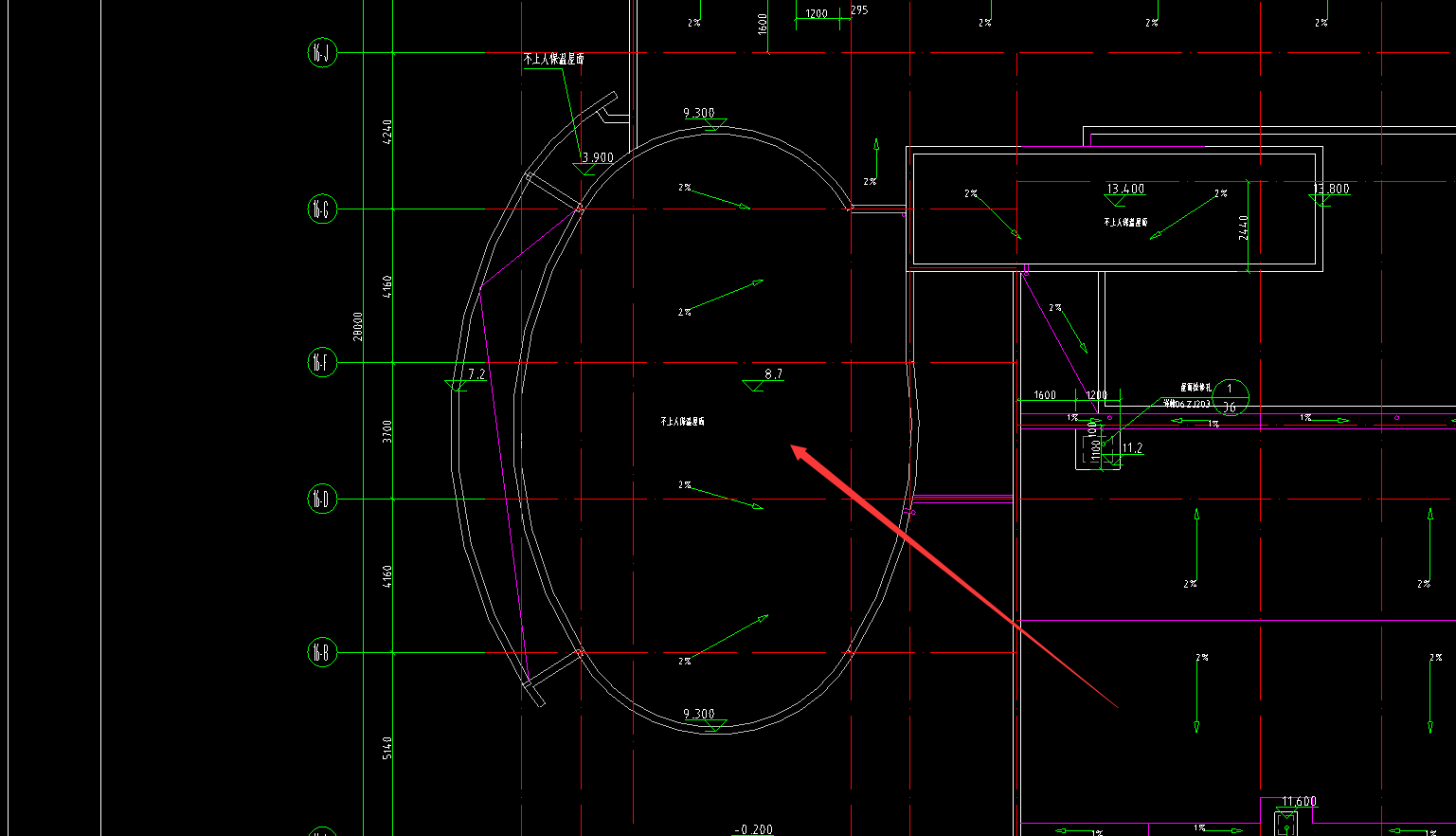Click the -0.200 elevation text at bottom
Screen dimensions: 1456x836
coord(754,829)
